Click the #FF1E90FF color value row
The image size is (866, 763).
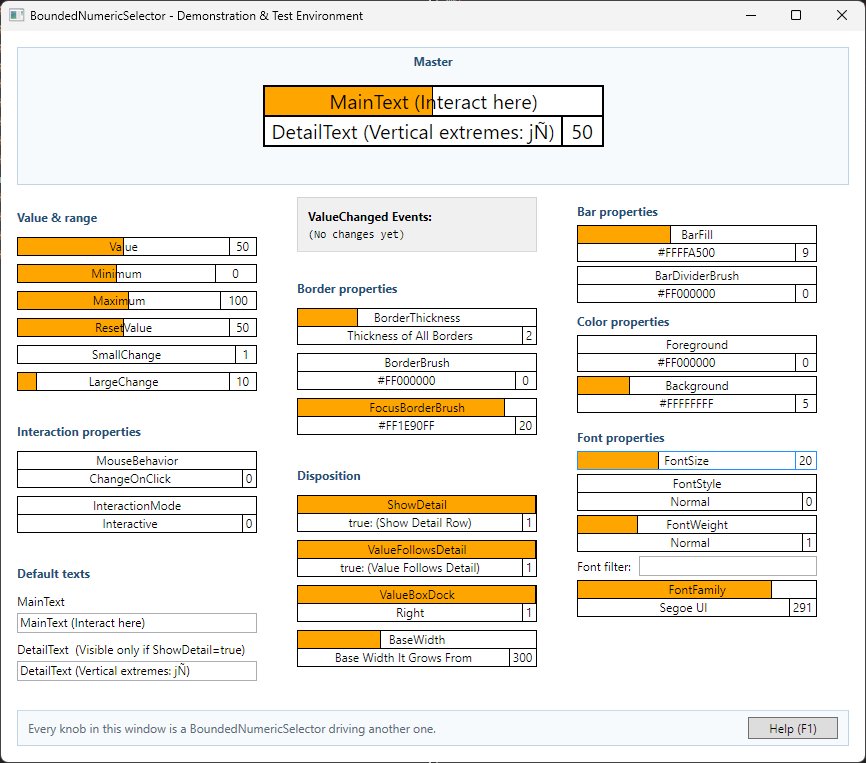tap(406, 426)
